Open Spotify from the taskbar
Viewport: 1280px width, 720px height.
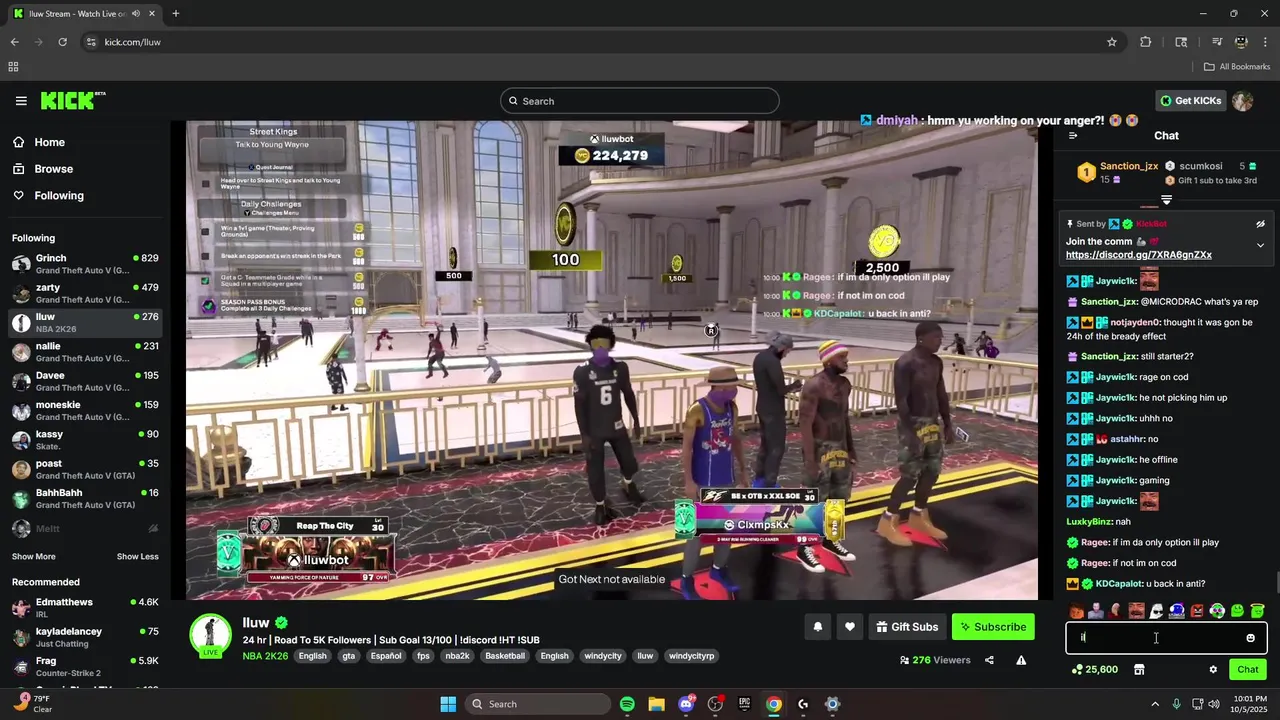(627, 704)
